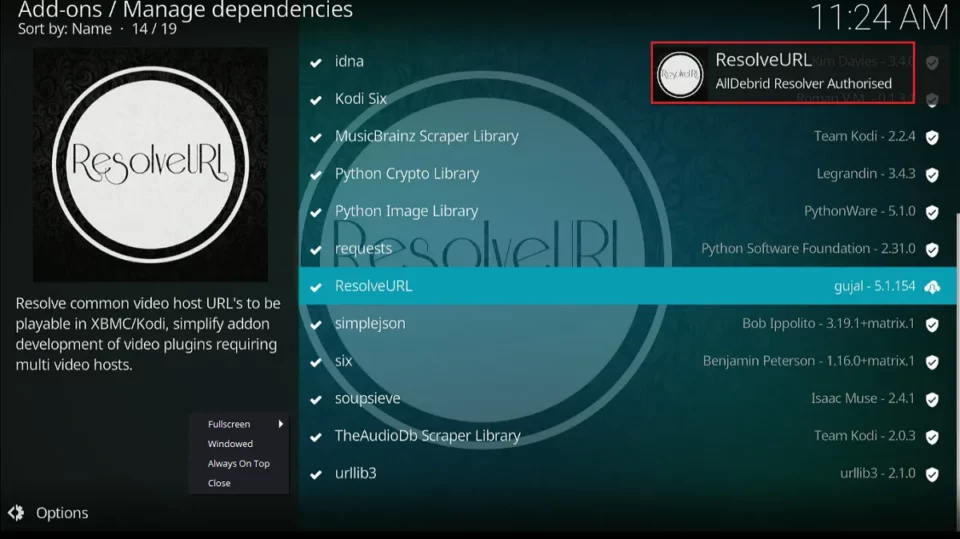
Task: Open the six dependency
Action: [x=627, y=361]
